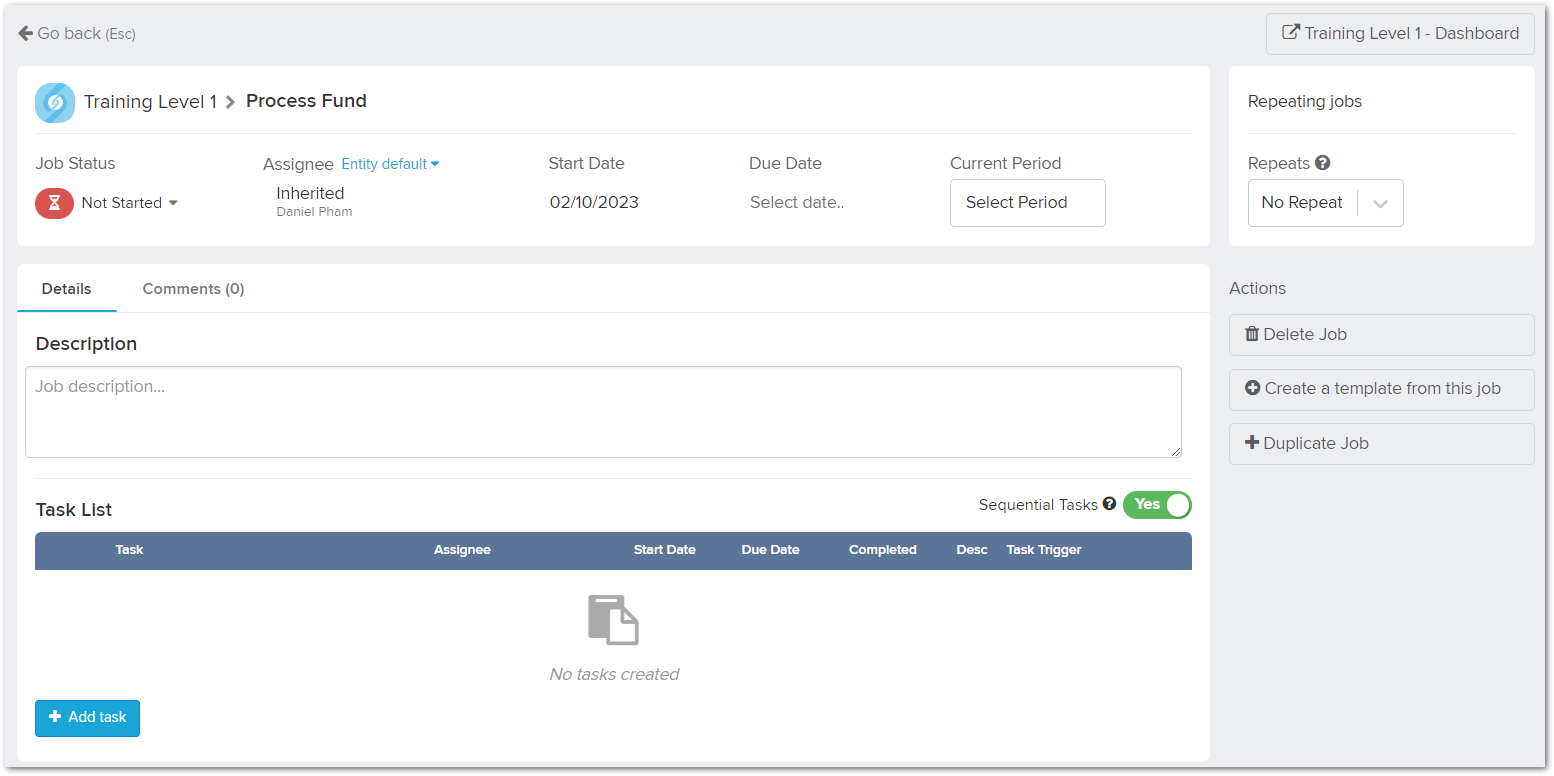
Task: Click Create a template from this job
Action: tap(1381, 389)
